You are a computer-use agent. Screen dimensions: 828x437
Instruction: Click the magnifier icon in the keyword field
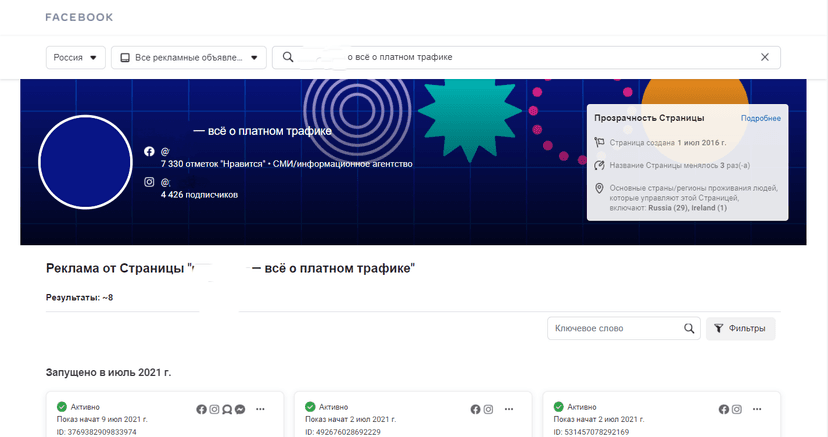[x=689, y=328]
